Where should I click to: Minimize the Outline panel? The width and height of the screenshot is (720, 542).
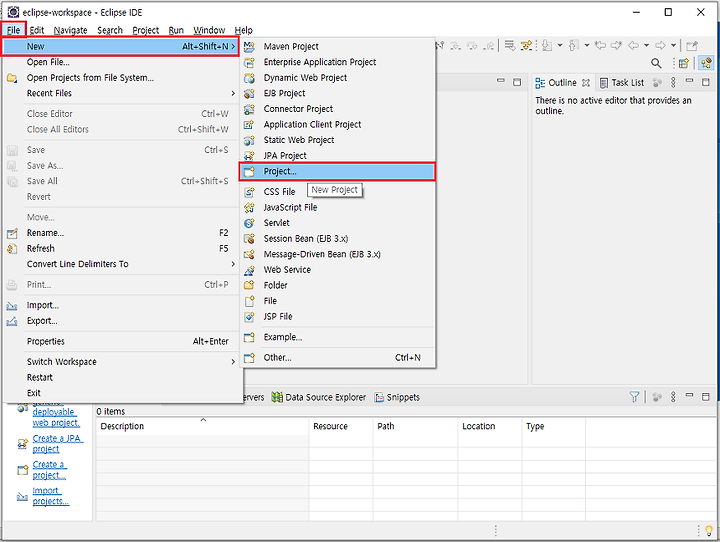tap(689, 81)
